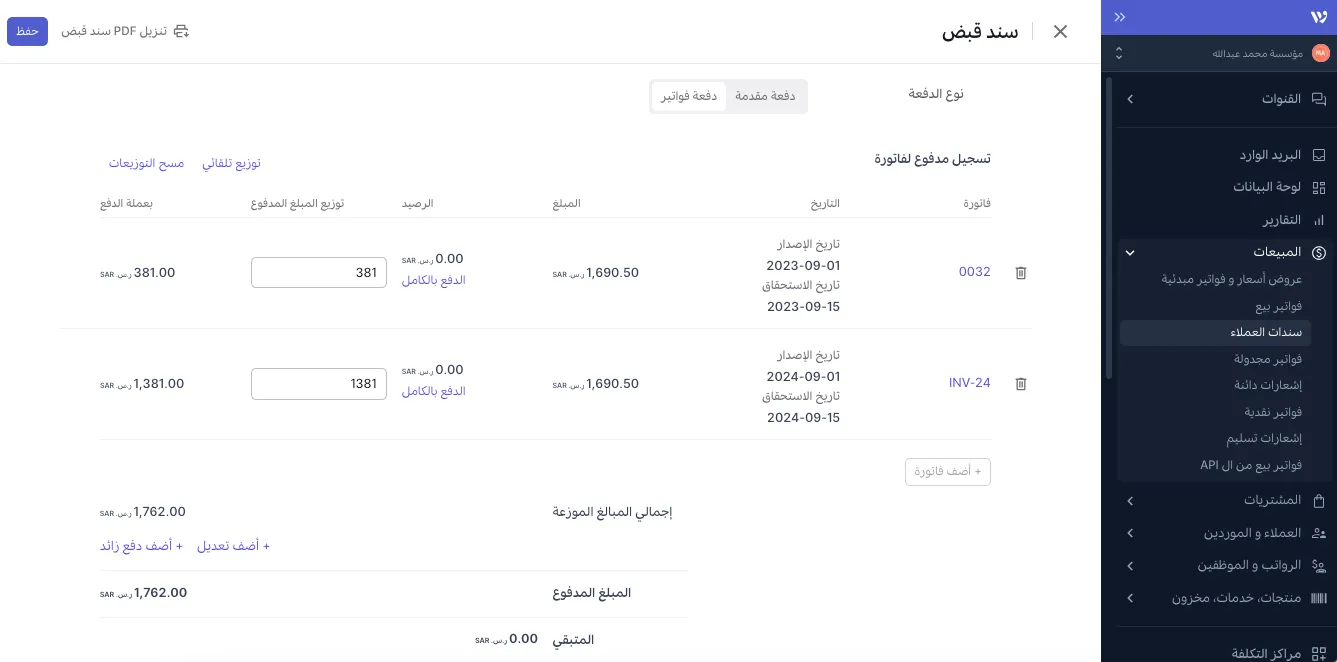Image resolution: width=1337 pixels, height=662 pixels.
Task: Click توزيع تلقائي to auto-distribute amounts
Action: tap(231, 163)
